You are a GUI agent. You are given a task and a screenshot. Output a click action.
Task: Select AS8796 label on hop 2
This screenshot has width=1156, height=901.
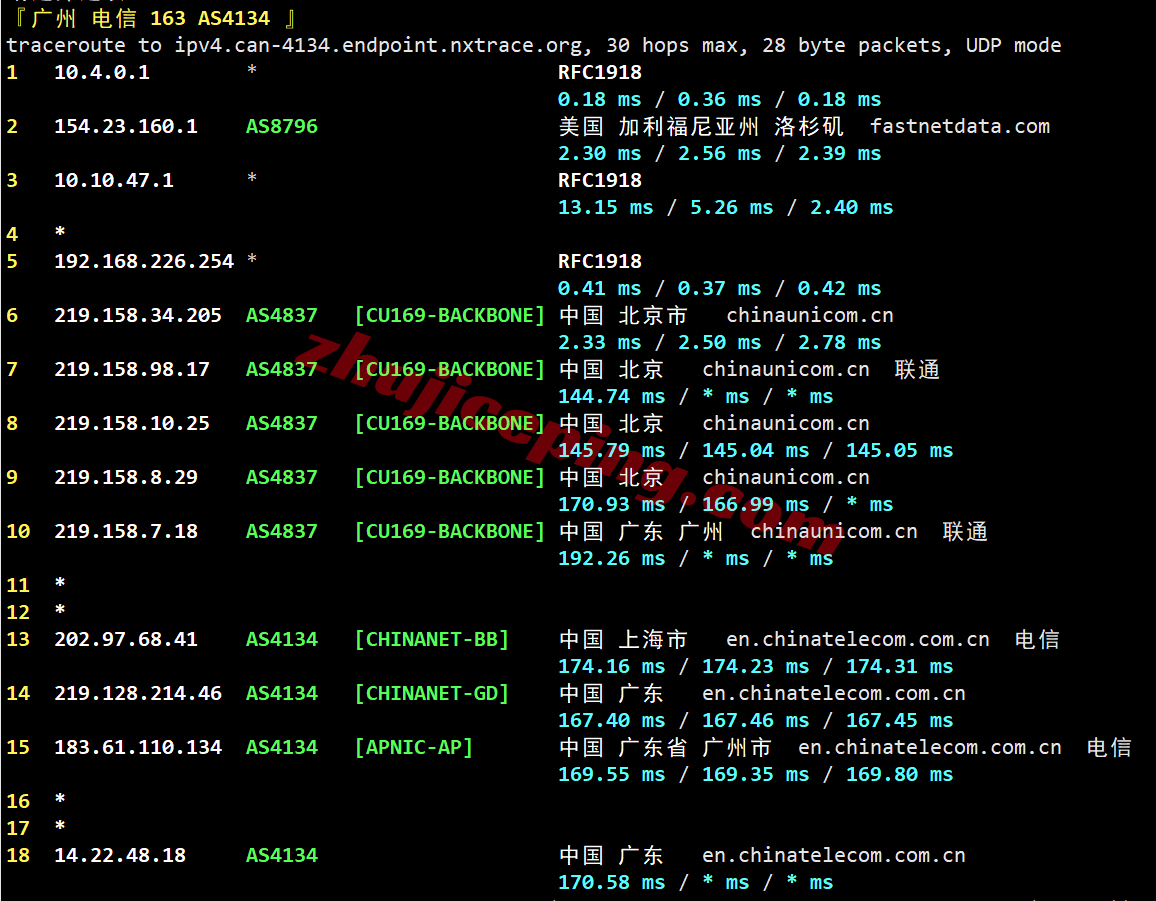(282, 126)
